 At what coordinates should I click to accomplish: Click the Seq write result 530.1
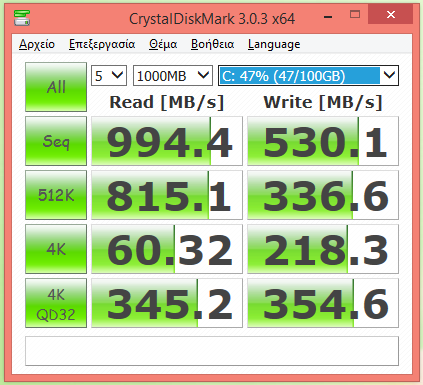point(323,141)
